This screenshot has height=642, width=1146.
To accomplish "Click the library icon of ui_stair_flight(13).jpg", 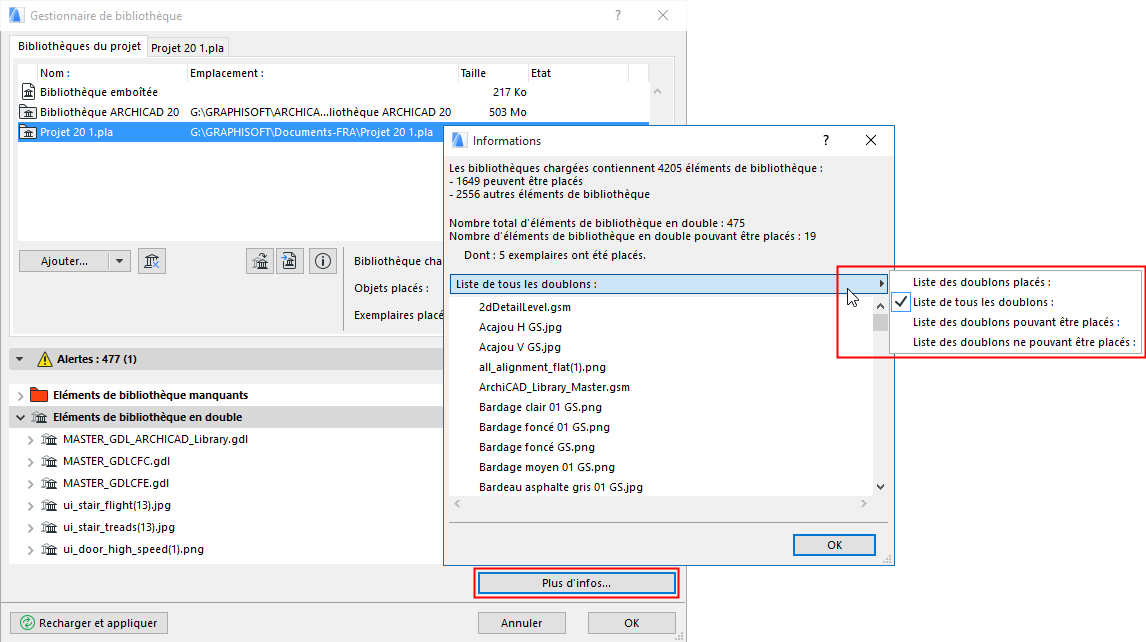I will point(49,505).
